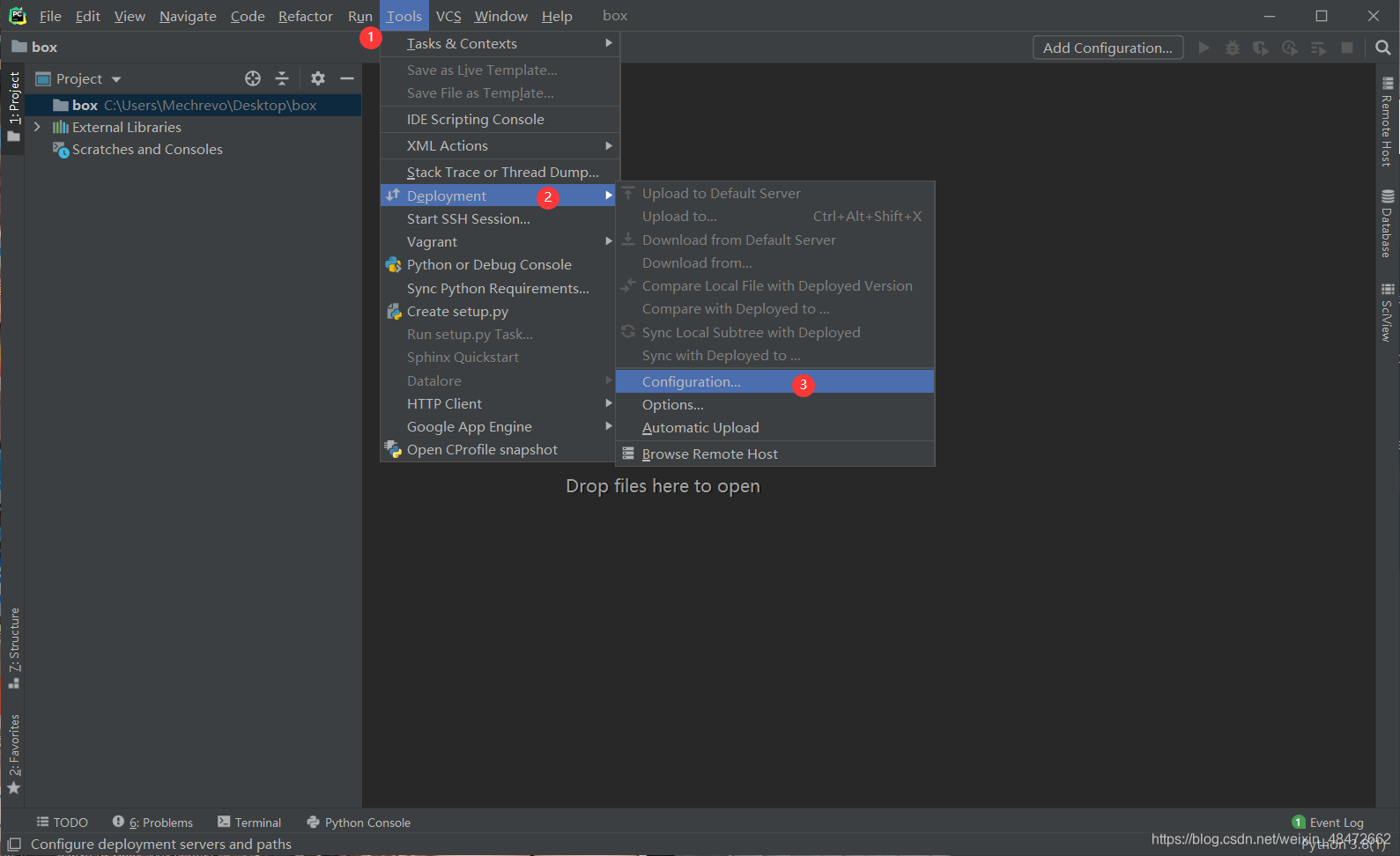
Task: Click Start SSH Session...
Action: point(500,218)
